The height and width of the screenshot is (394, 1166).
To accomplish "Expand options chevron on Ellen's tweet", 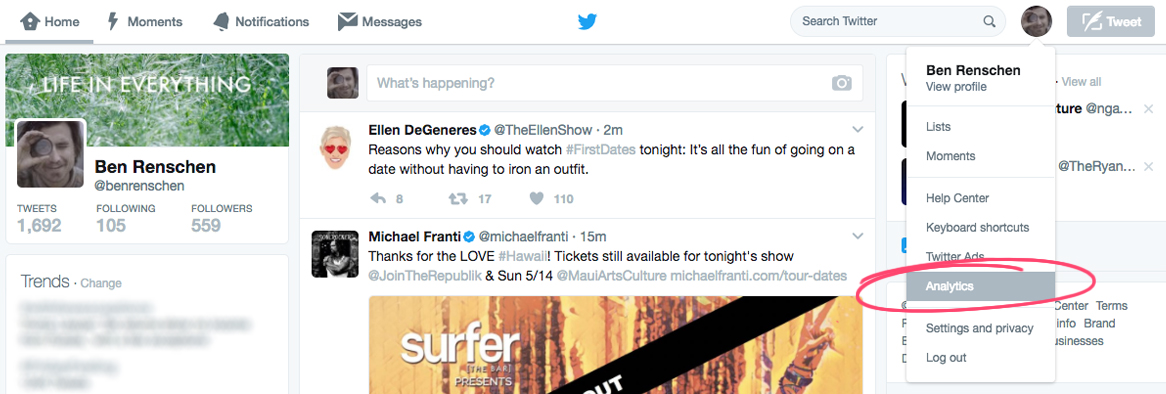I will point(857,129).
